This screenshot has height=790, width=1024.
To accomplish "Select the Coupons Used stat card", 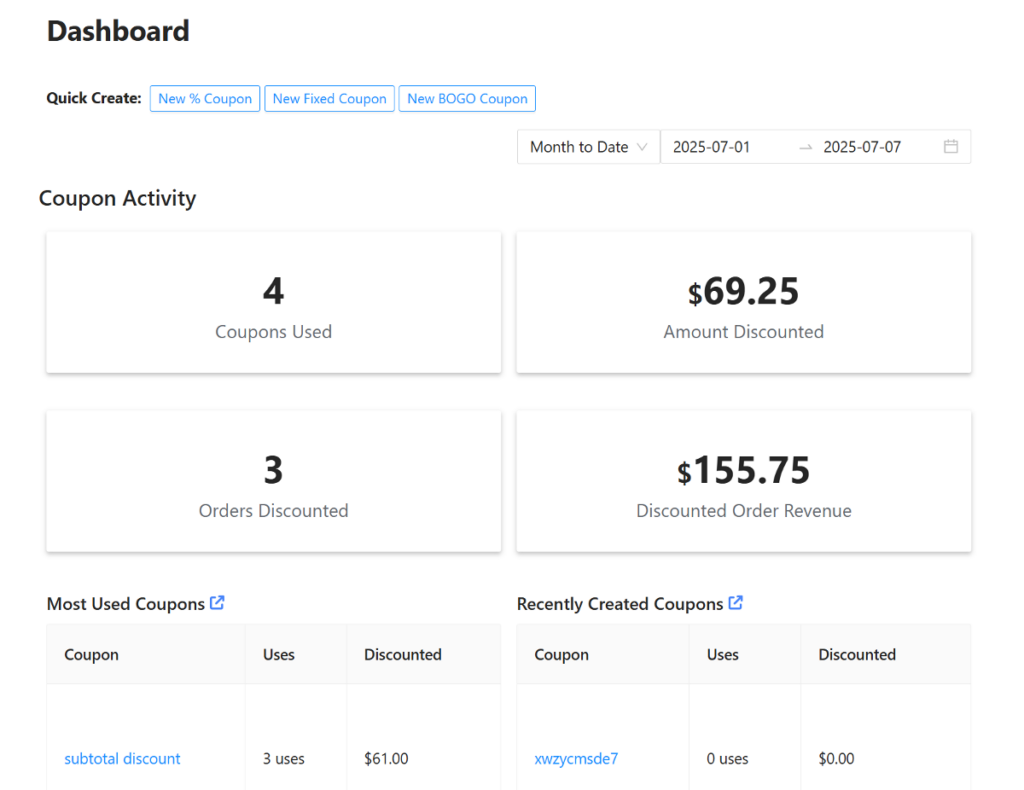I will point(273,302).
